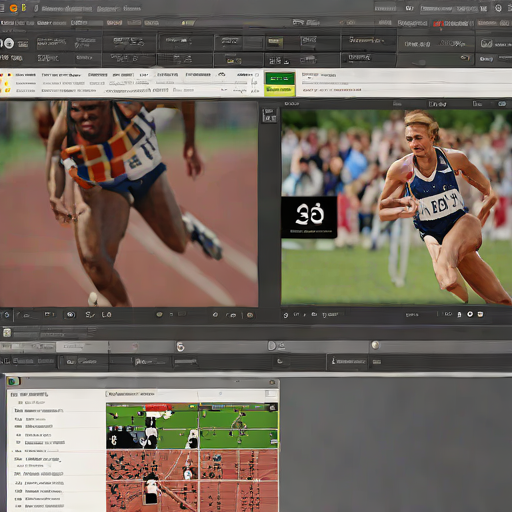Select the red running-track thumbnail in the lower panel

click(x=192, y=481)
